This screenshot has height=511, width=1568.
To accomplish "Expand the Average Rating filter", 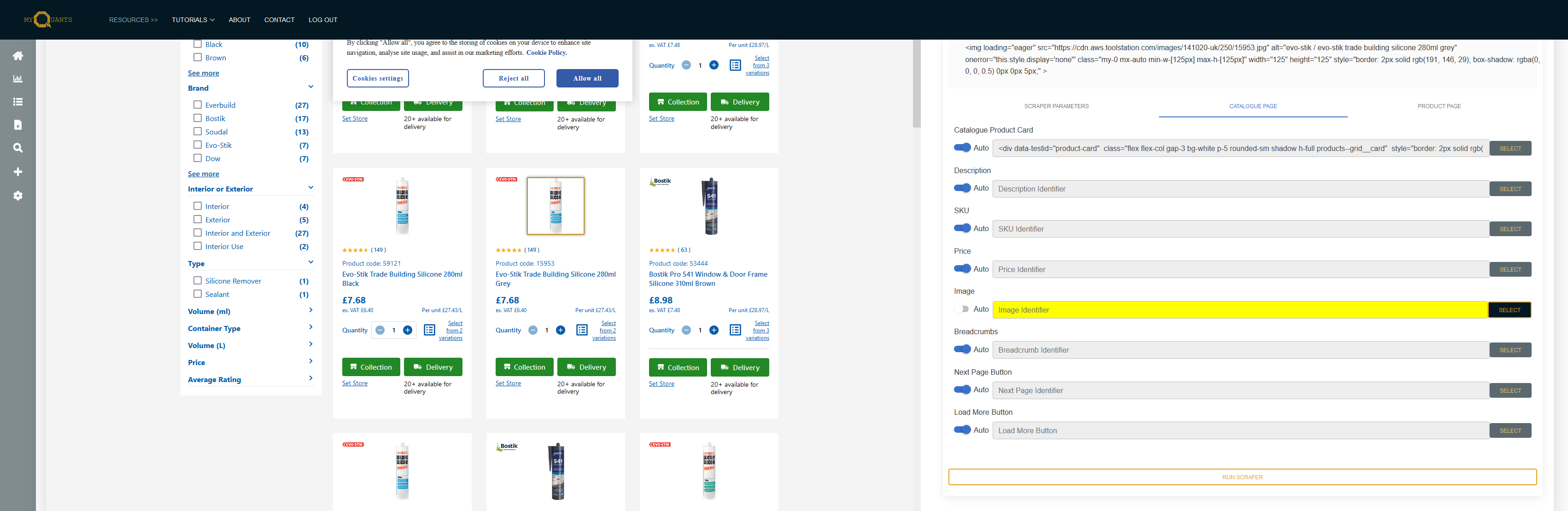I will tap(310, 378).
